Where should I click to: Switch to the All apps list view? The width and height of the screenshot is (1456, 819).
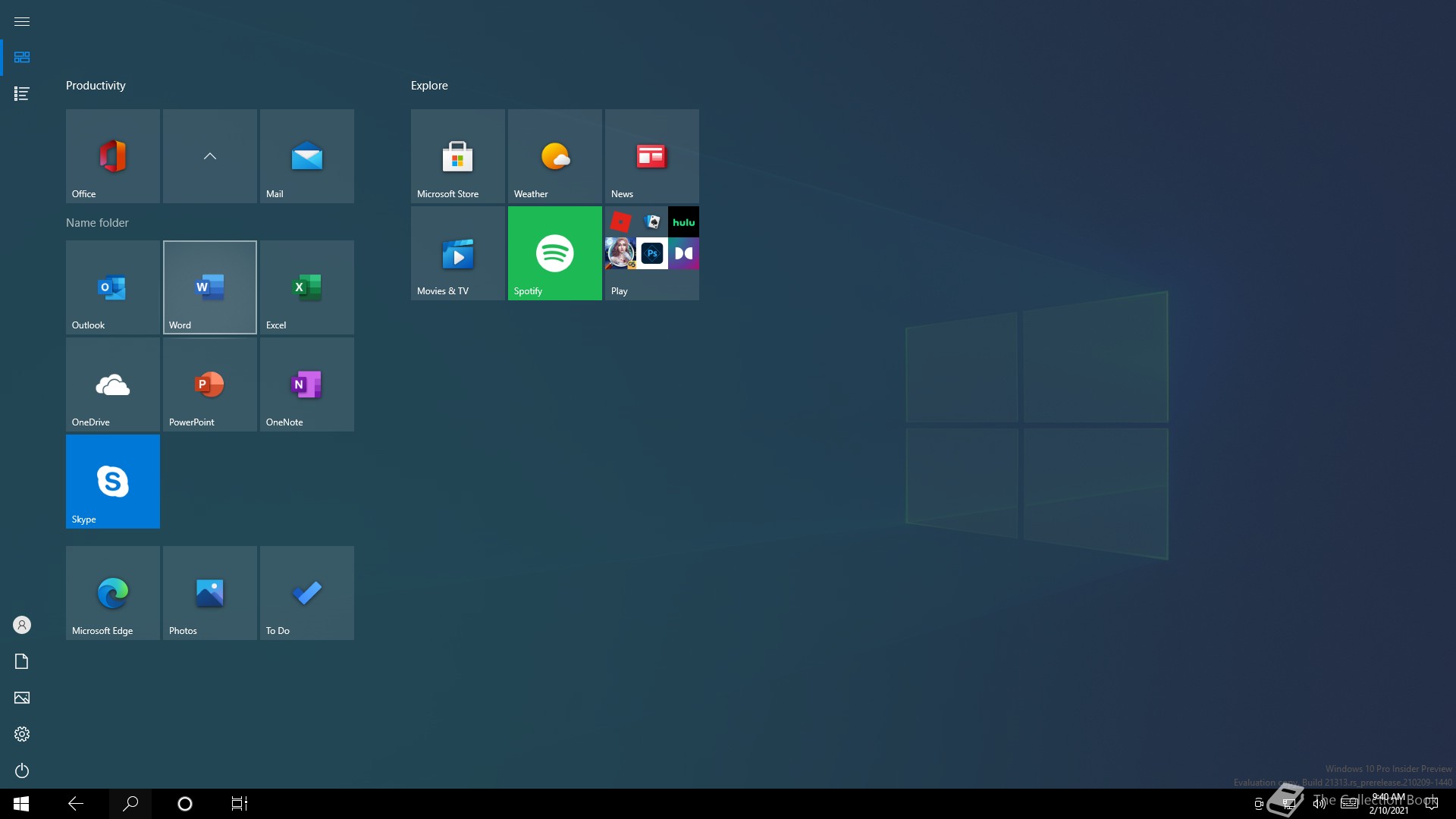[22, 94]
